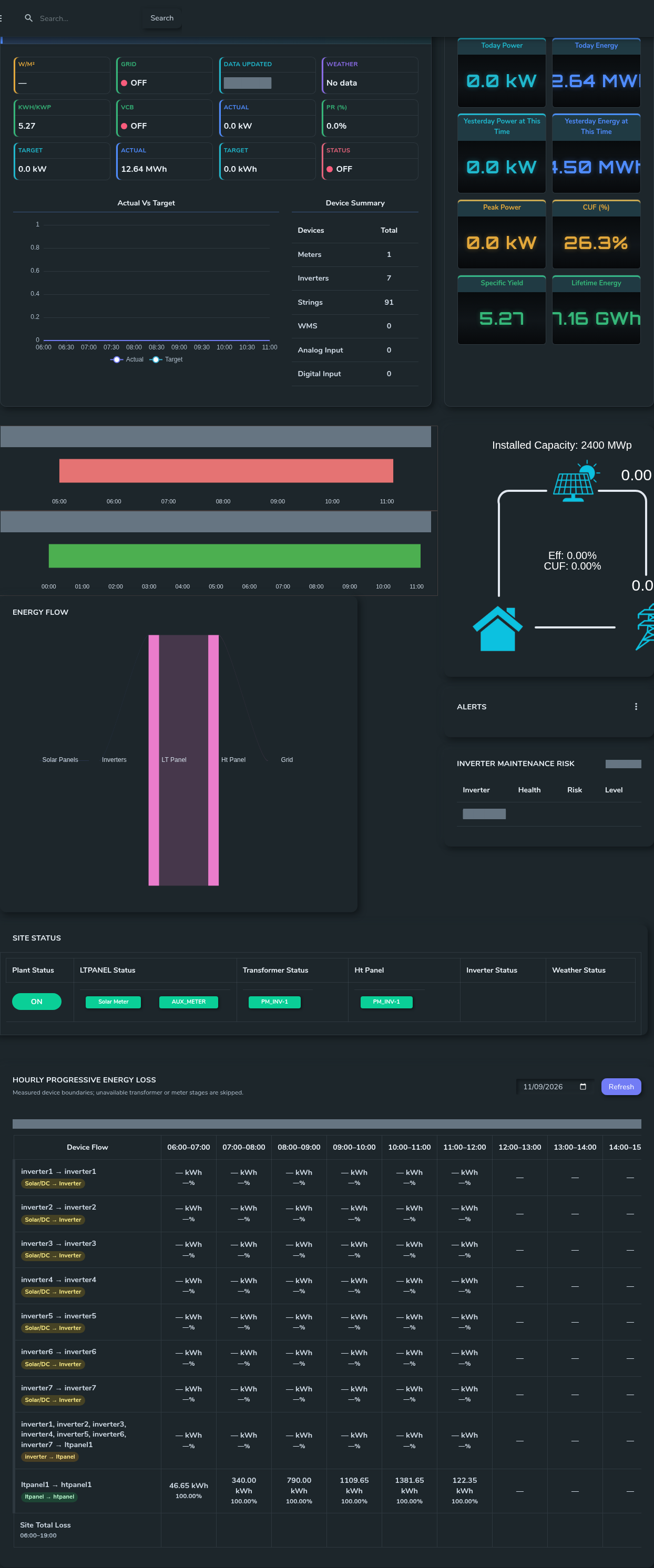654x1568 pixels.
Task: Toggle the Target legend marker
Action: coord(156,359)
